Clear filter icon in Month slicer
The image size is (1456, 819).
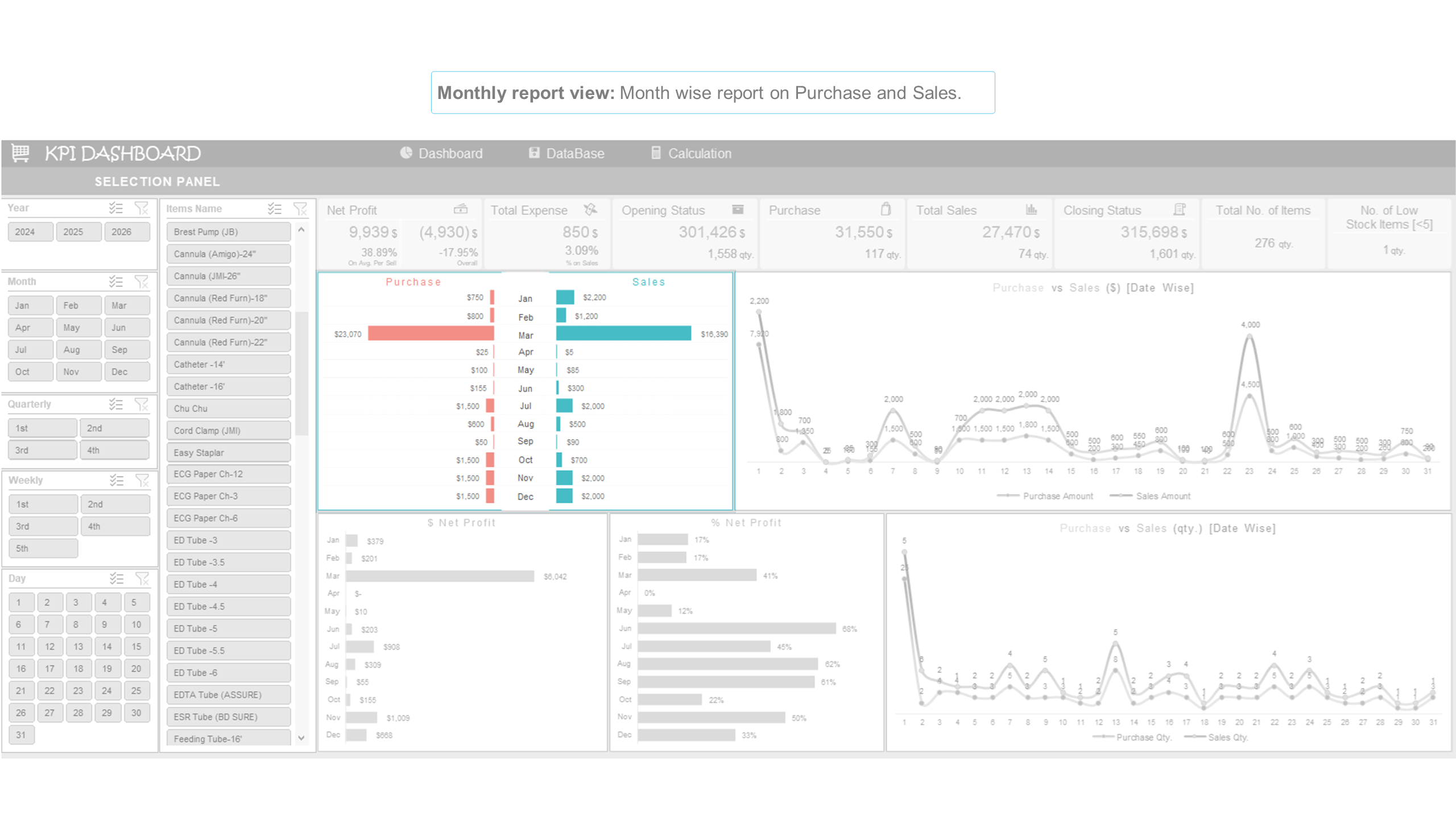141,282
